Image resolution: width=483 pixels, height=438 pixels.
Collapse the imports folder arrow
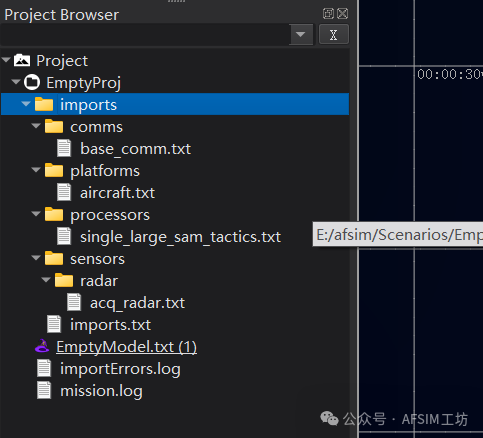pos(26,104)
